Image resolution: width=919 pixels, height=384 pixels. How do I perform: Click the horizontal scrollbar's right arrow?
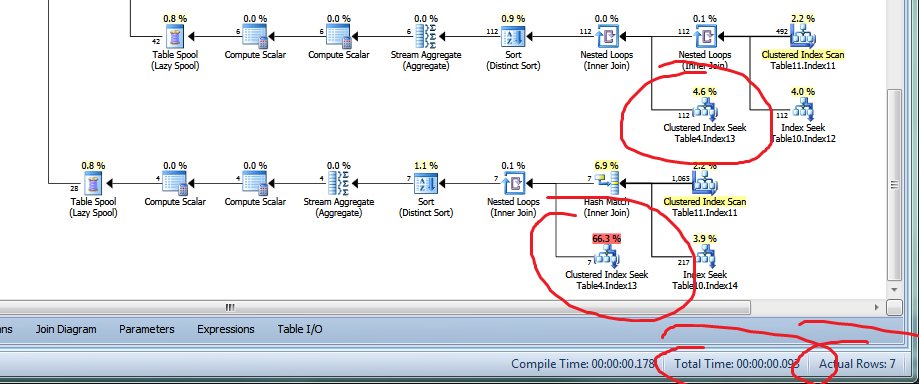point(877,307)
